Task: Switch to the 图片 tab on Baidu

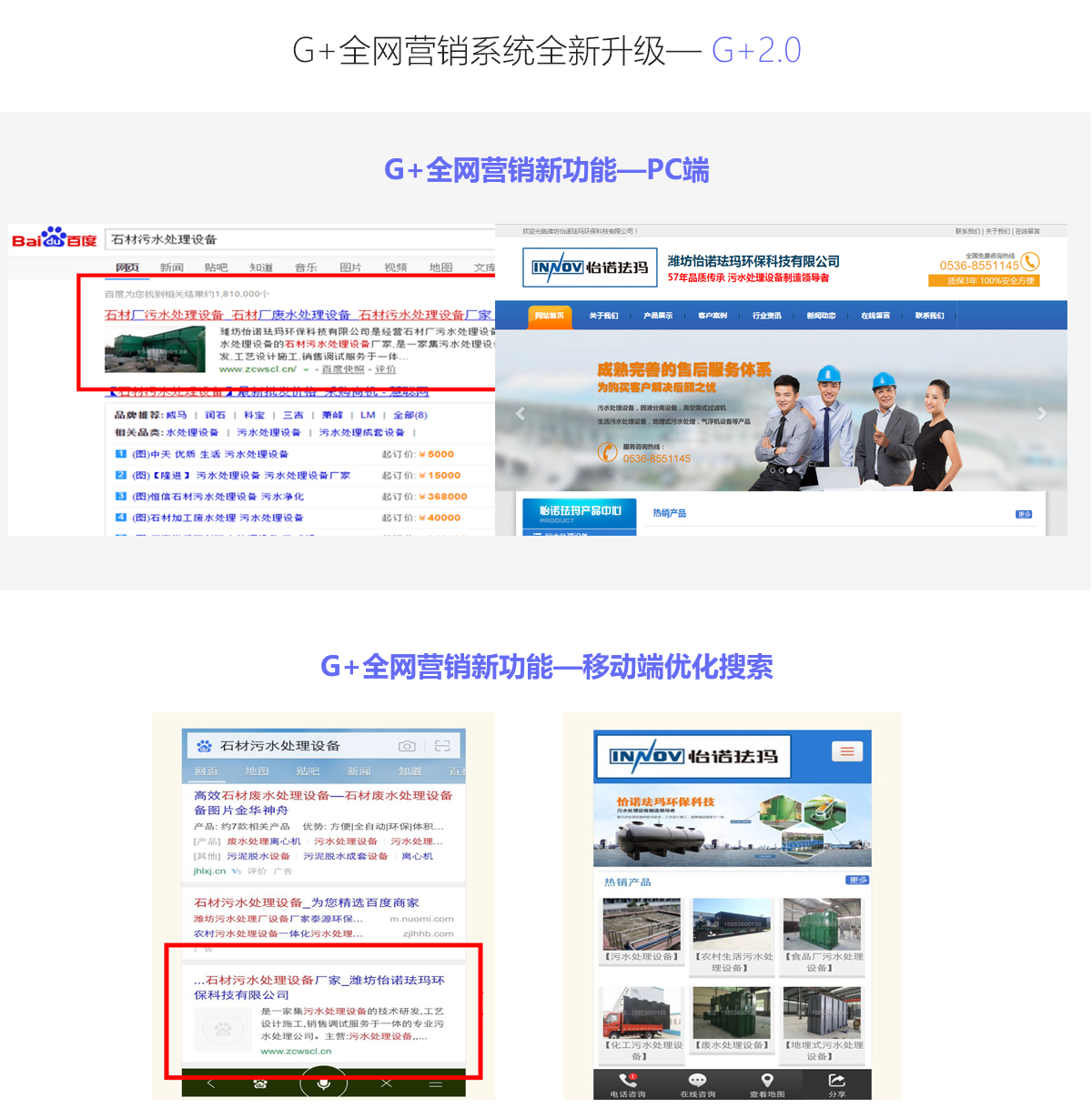Action: [x=350, y=267]
